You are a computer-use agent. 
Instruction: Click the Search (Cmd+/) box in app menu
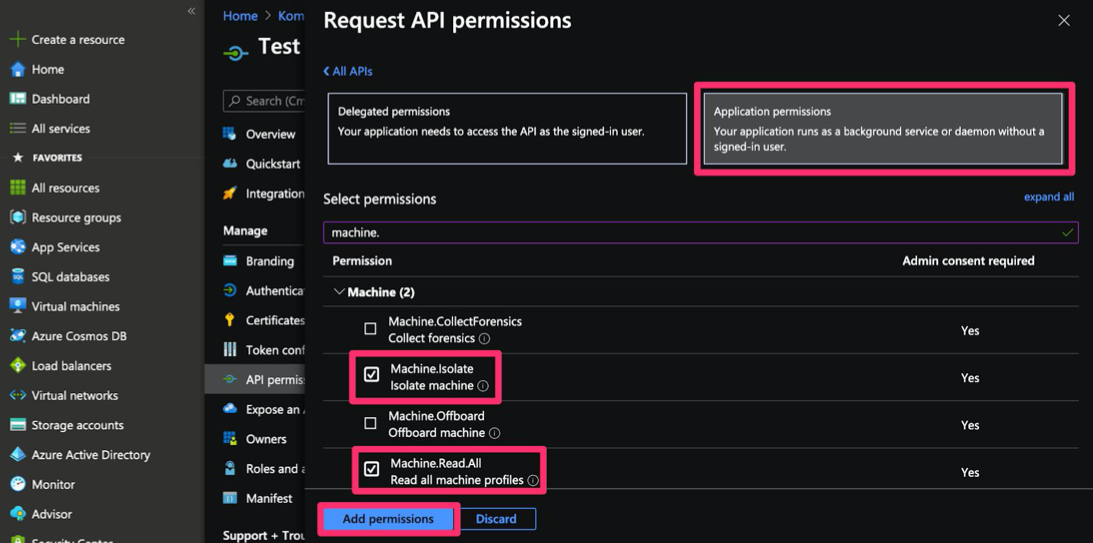point(264,101)
